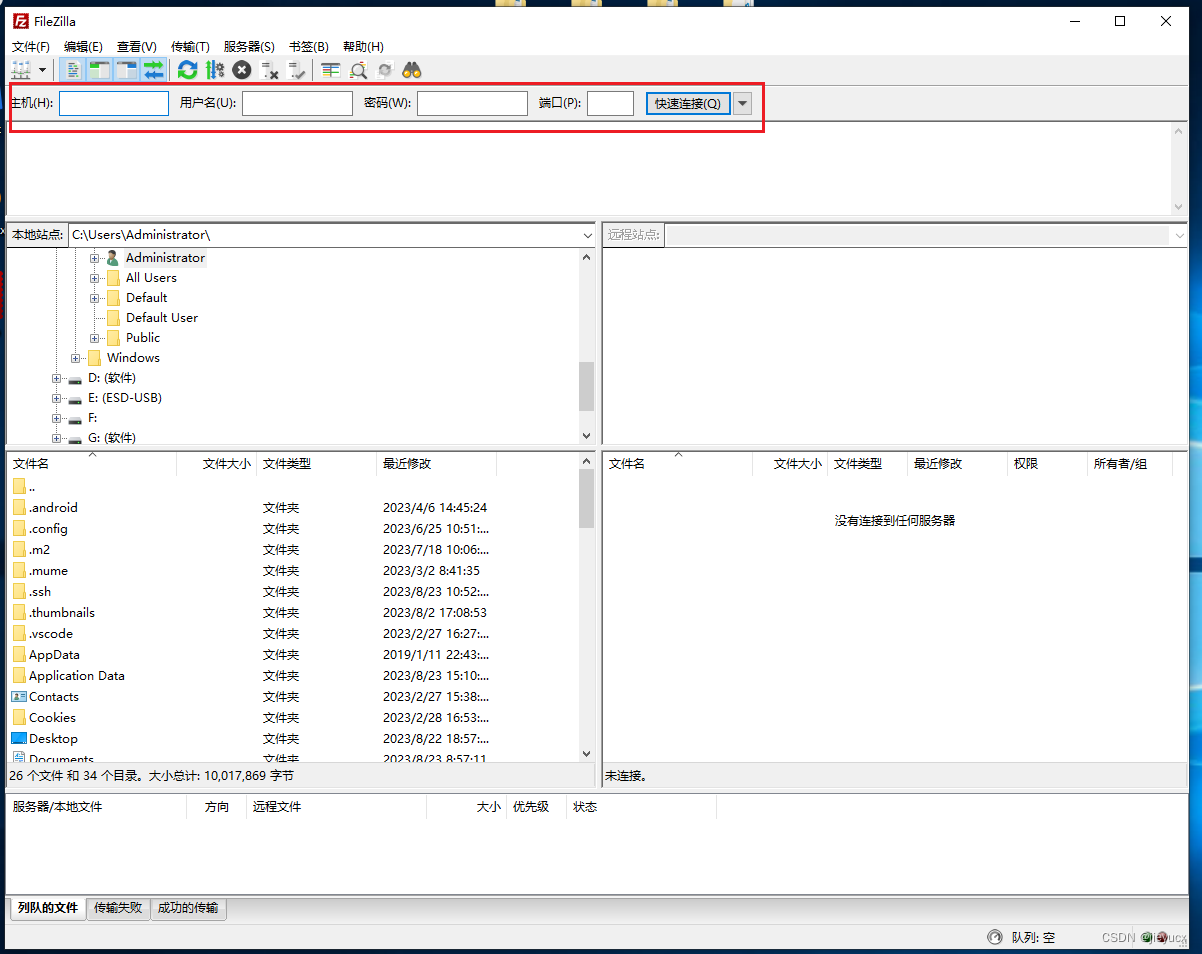Image resolution: width=1202 pixels, height=954 pixels.
Task: Open the remote site path dropdown
Action: click(x=1179, y=235)
